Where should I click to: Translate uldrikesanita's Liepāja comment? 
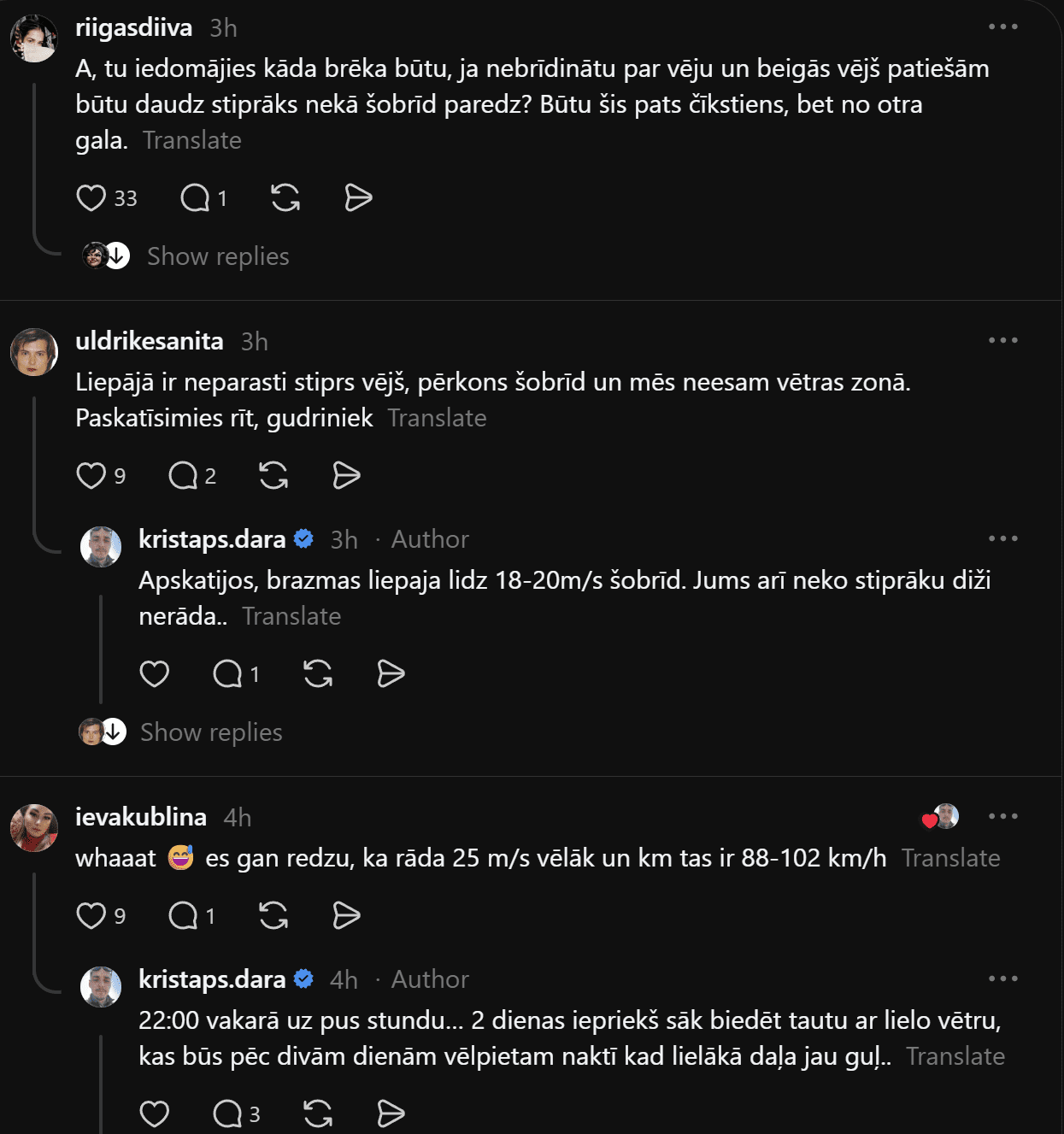point(437,418)
